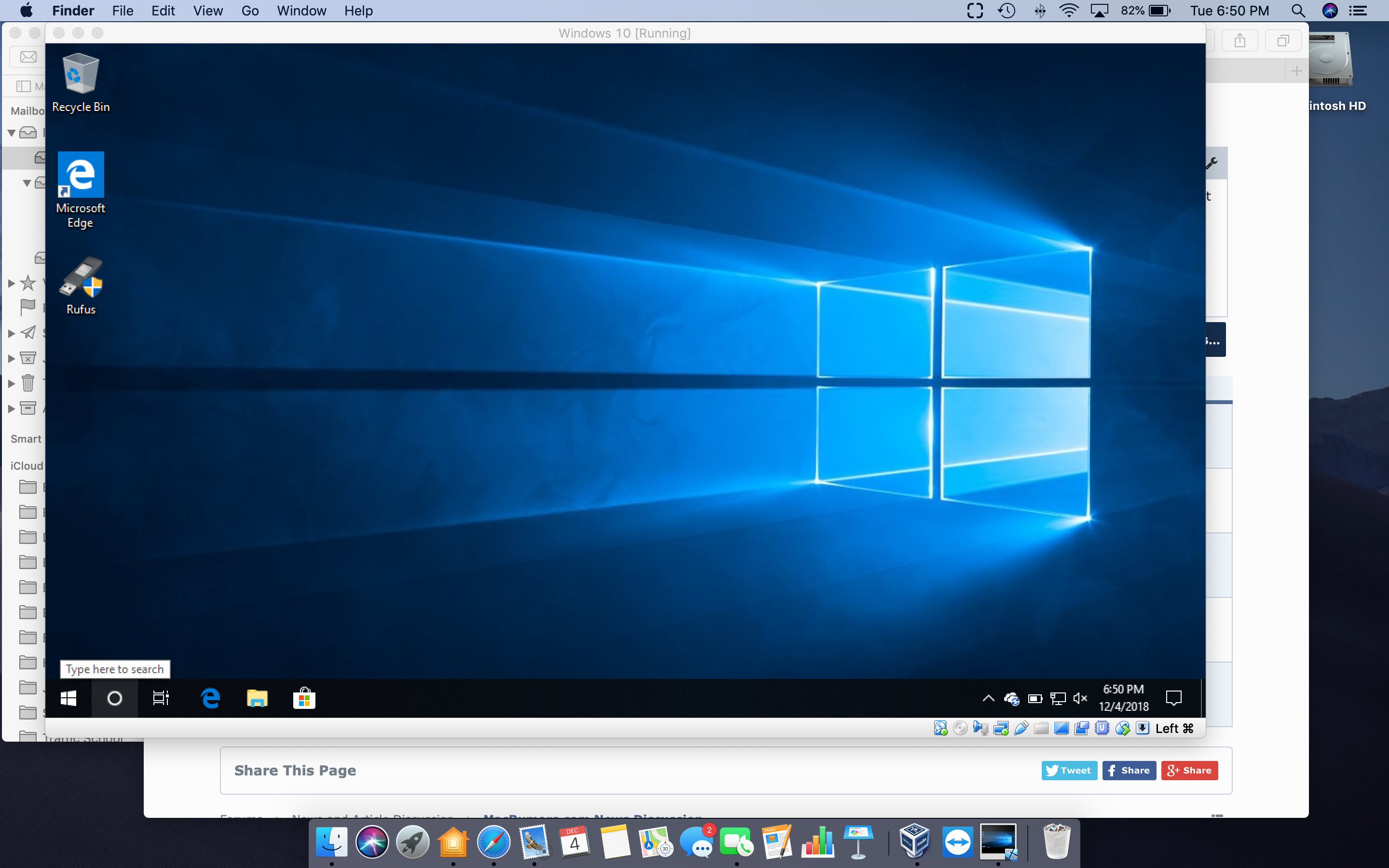Open Microsoft Store from the Windows taskbar
The image size is (1389, 868).
pyautogui.click(x=304, y=698)
